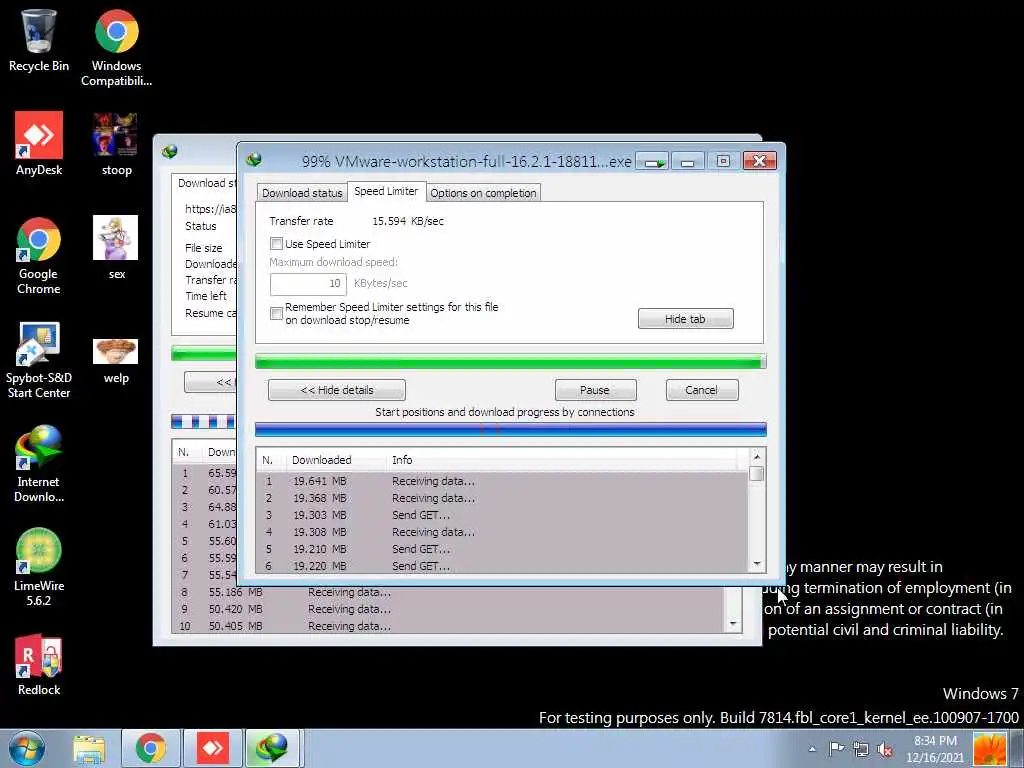Click the title bar button with green arrow
The height and width of the screenshot is (768, 1024).
coord(652,161)
